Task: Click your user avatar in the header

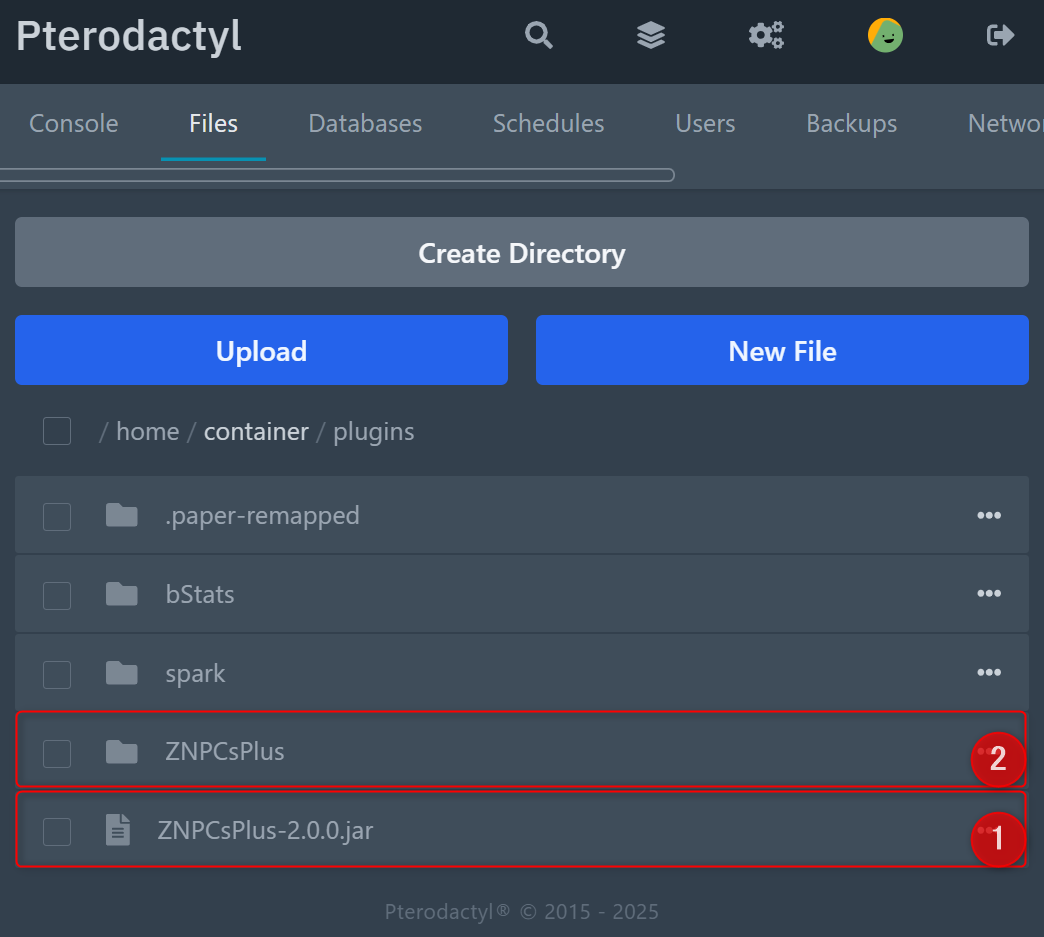Action: (885, 35)
